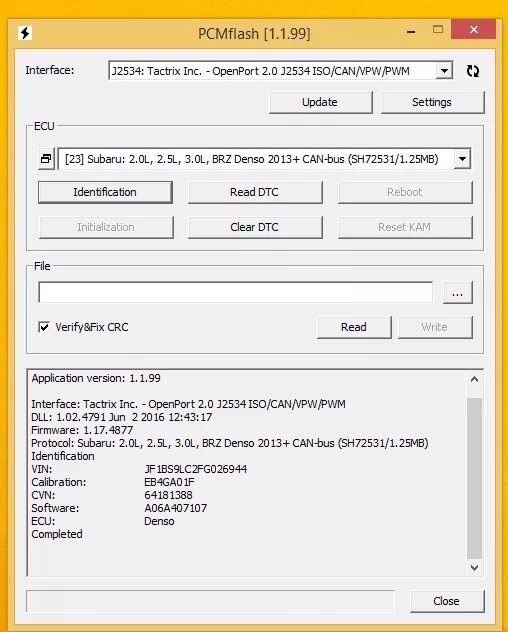Refresh the interface list with the reload icon

coord(473,71)
